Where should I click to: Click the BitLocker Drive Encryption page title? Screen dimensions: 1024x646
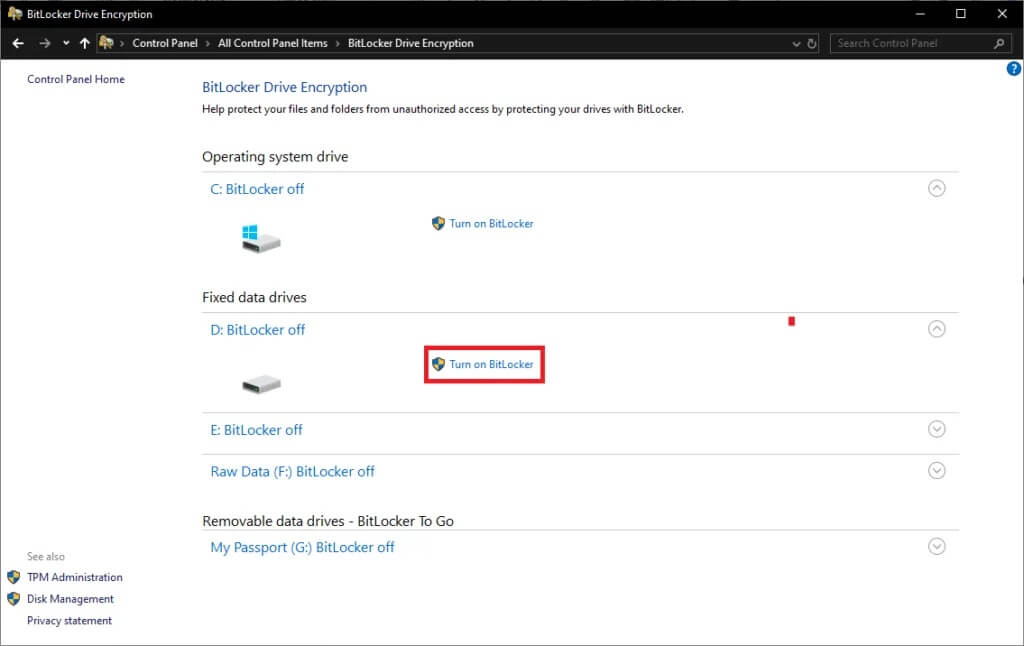[284, 88]
